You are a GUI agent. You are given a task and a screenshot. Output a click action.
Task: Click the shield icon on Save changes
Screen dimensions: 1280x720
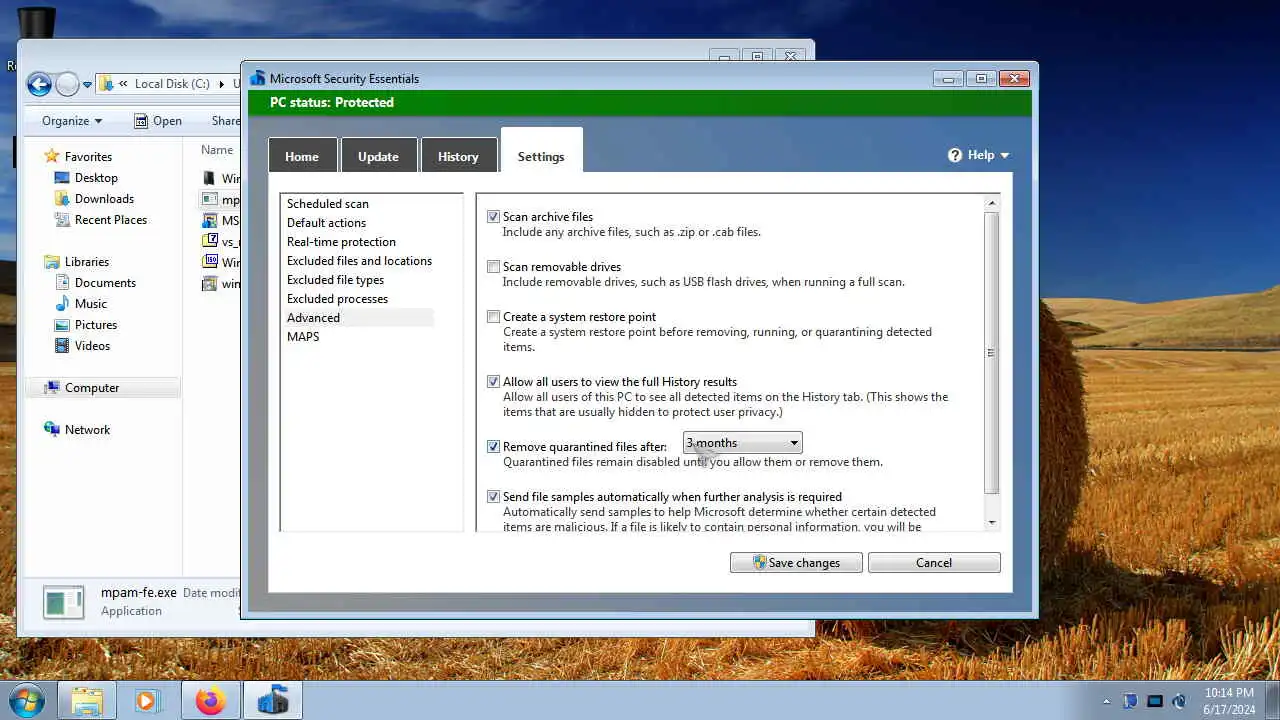(x=759, y=563)
